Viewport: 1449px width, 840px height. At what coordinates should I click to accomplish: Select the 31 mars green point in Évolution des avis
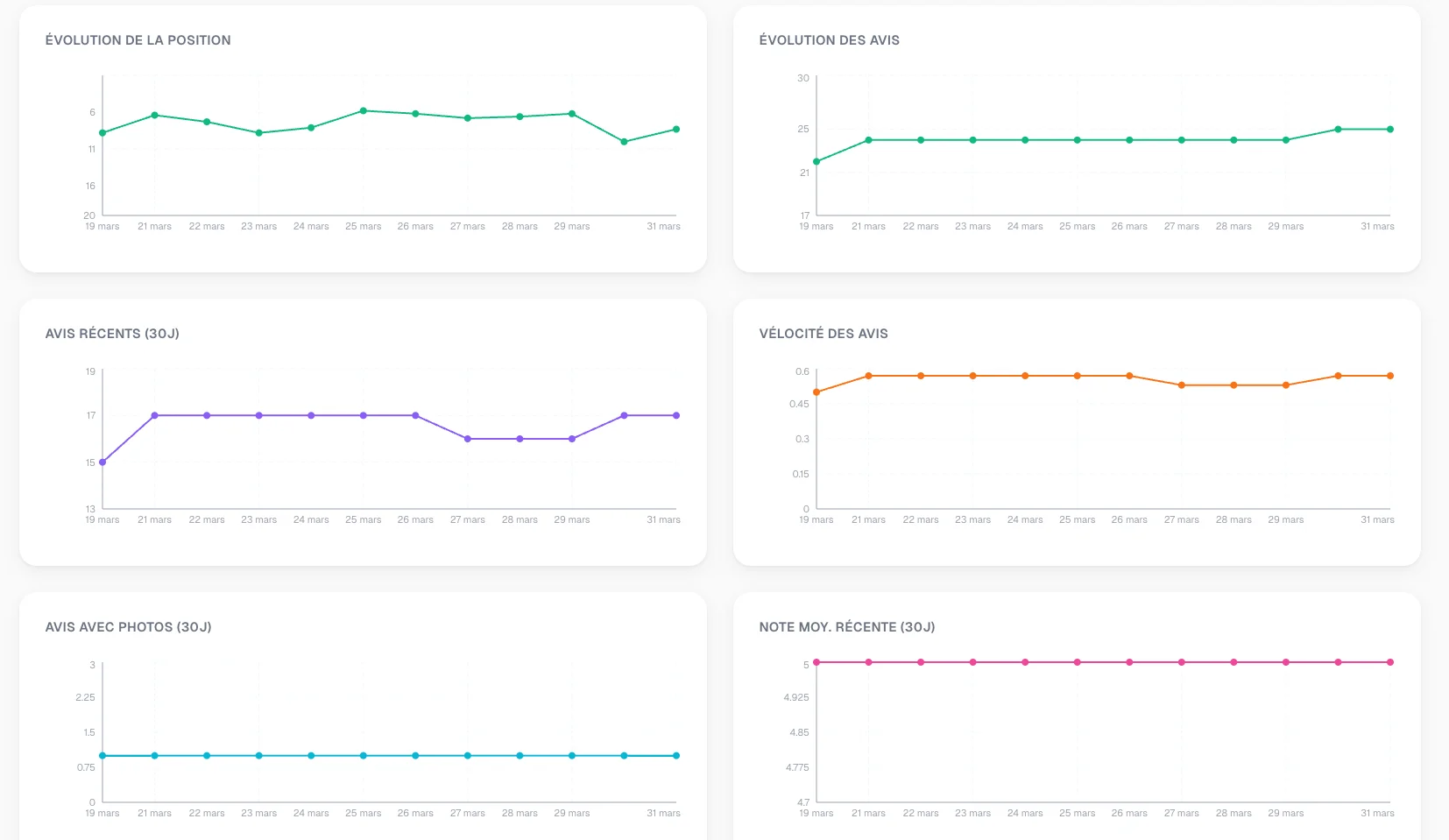click(1390, 130)
